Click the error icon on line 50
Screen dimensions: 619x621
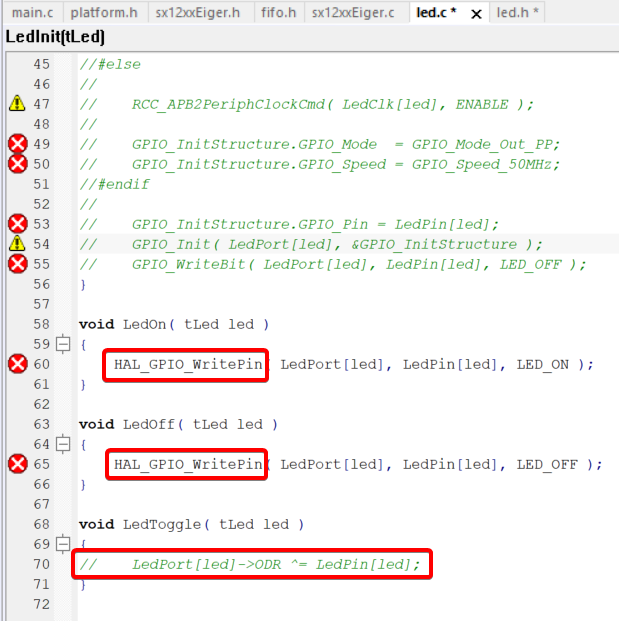(x=17, y=164)
